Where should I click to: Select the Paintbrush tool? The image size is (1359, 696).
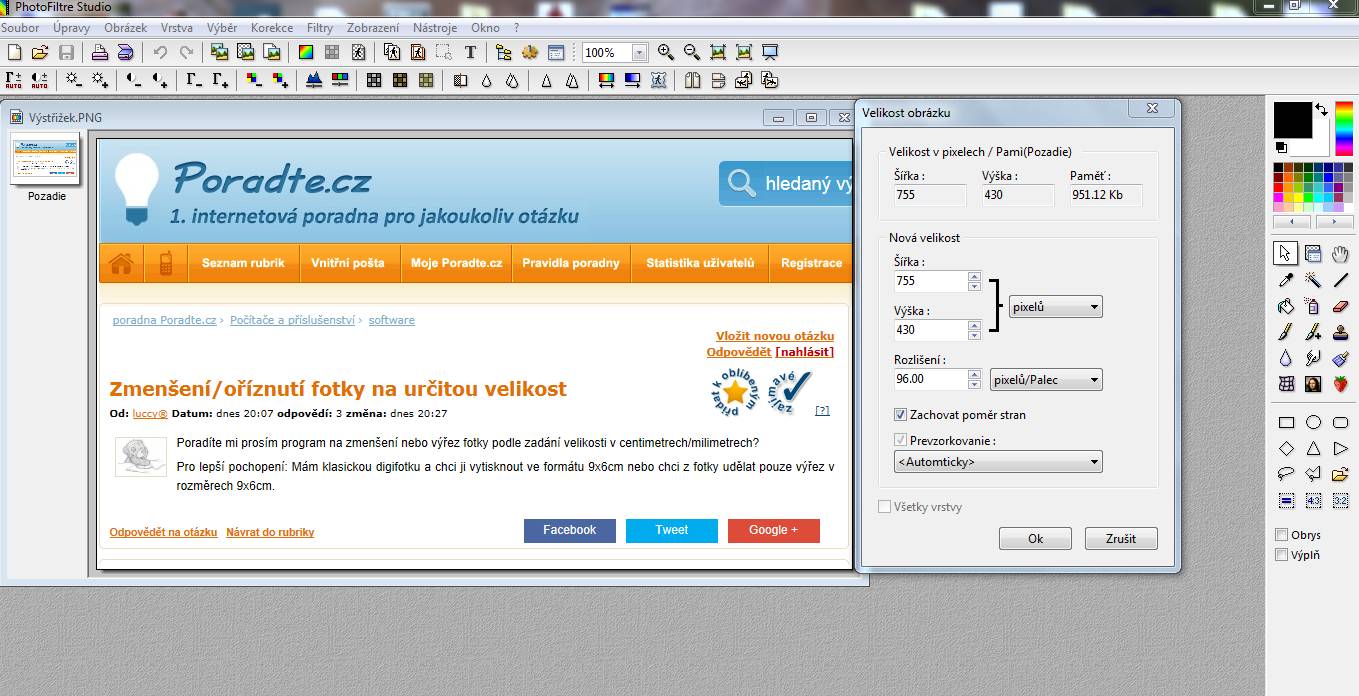tap(1286, 332)
